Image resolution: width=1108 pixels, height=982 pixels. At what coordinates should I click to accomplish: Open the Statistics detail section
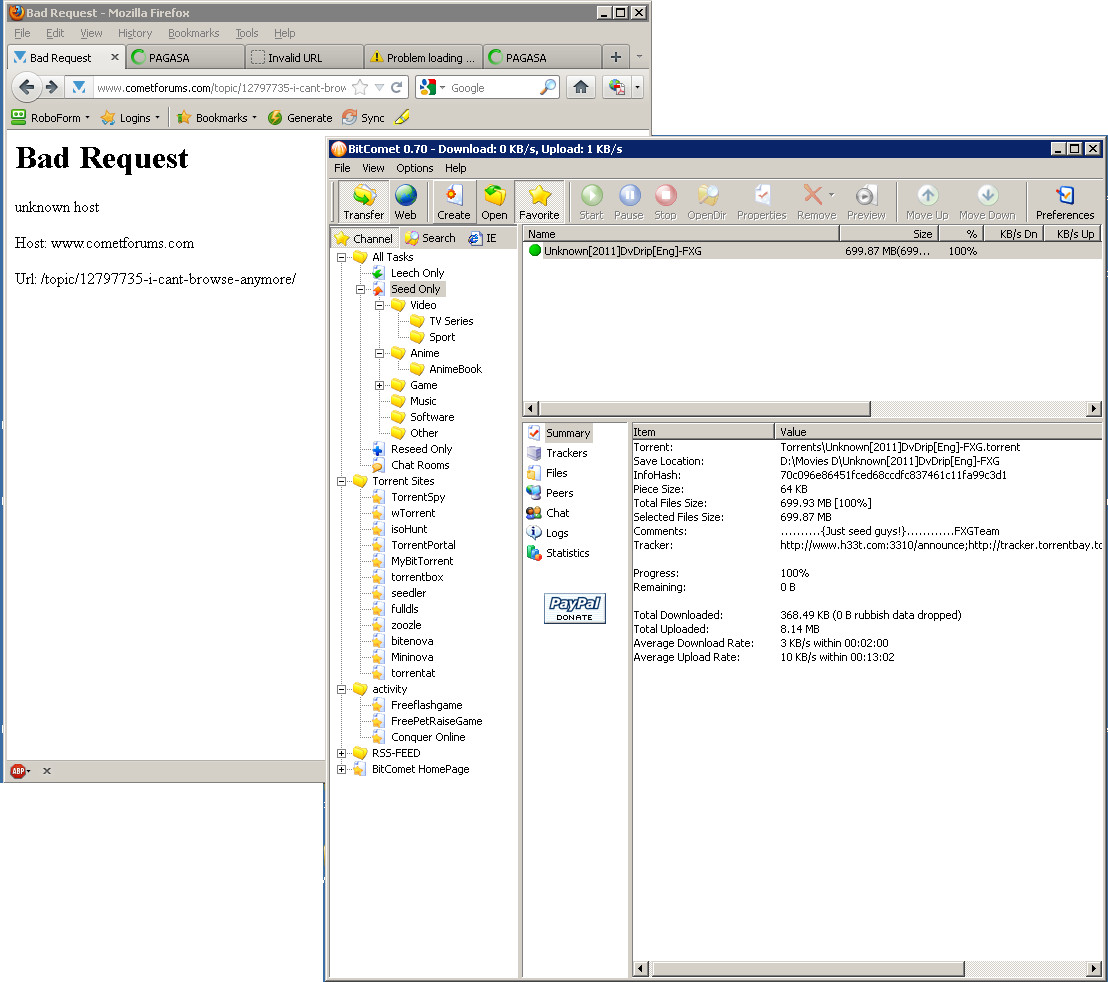(558, 553)
